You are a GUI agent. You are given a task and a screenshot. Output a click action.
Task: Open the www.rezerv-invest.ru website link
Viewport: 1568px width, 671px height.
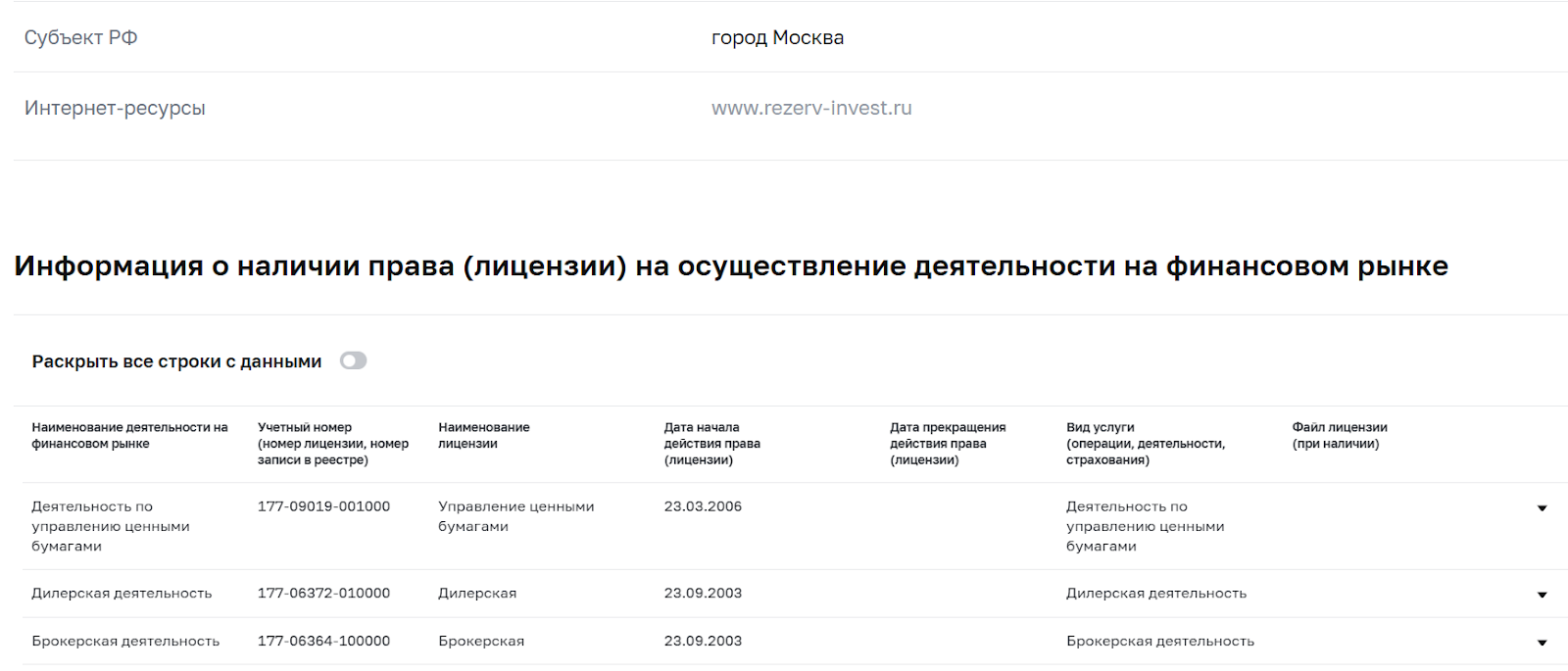(810, 108)
